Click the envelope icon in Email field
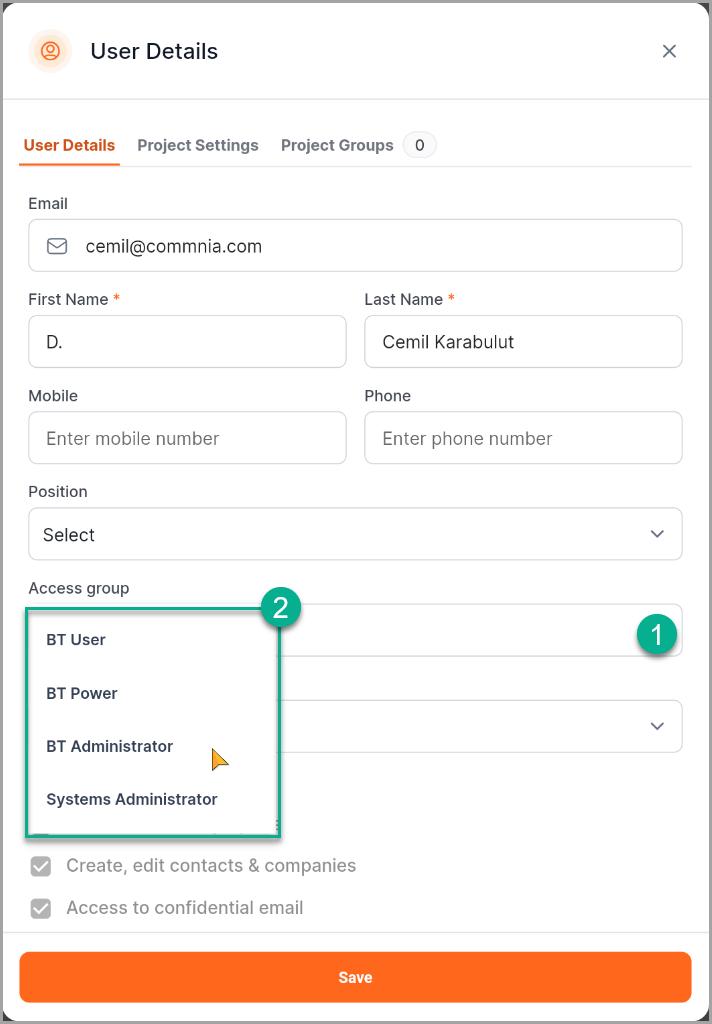The height and width of the screenshot is (1024, 712). coord(58,246)
